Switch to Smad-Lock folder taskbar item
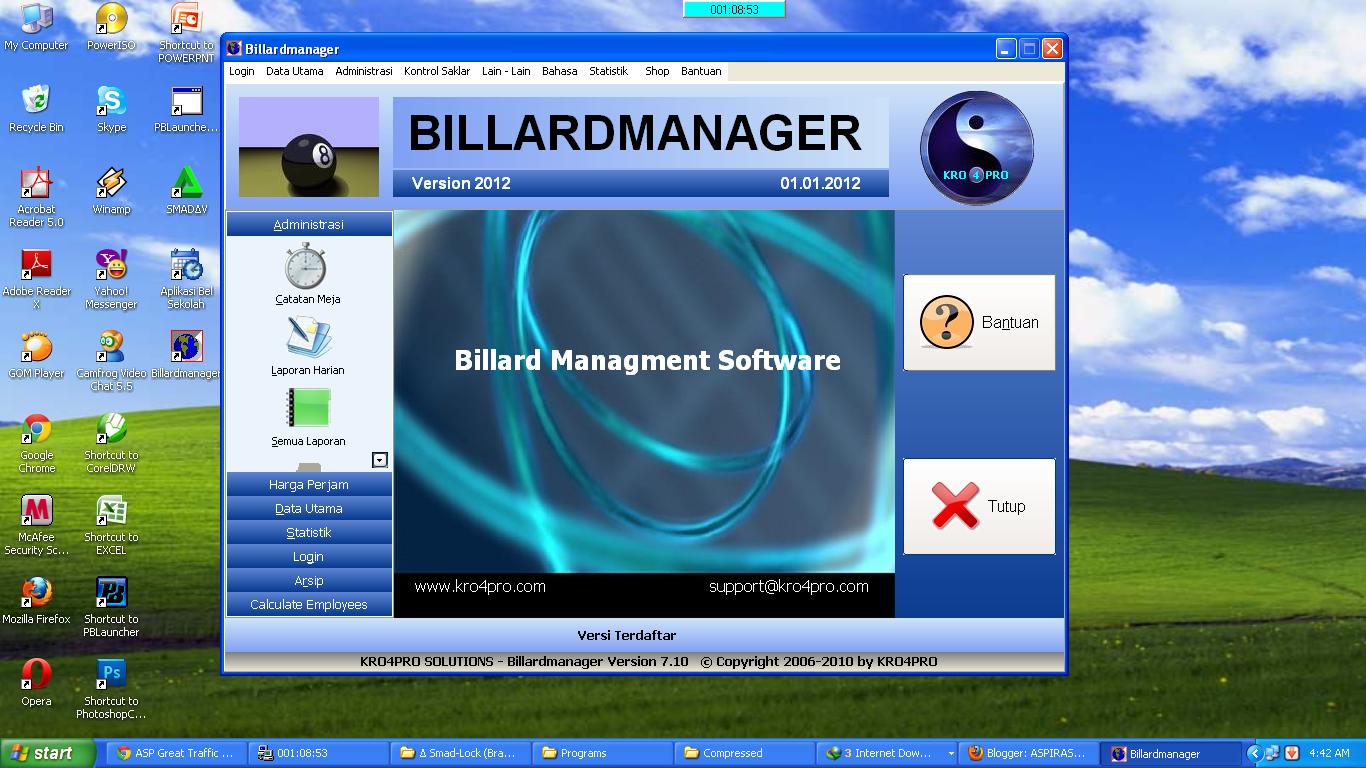 point(460,753)
